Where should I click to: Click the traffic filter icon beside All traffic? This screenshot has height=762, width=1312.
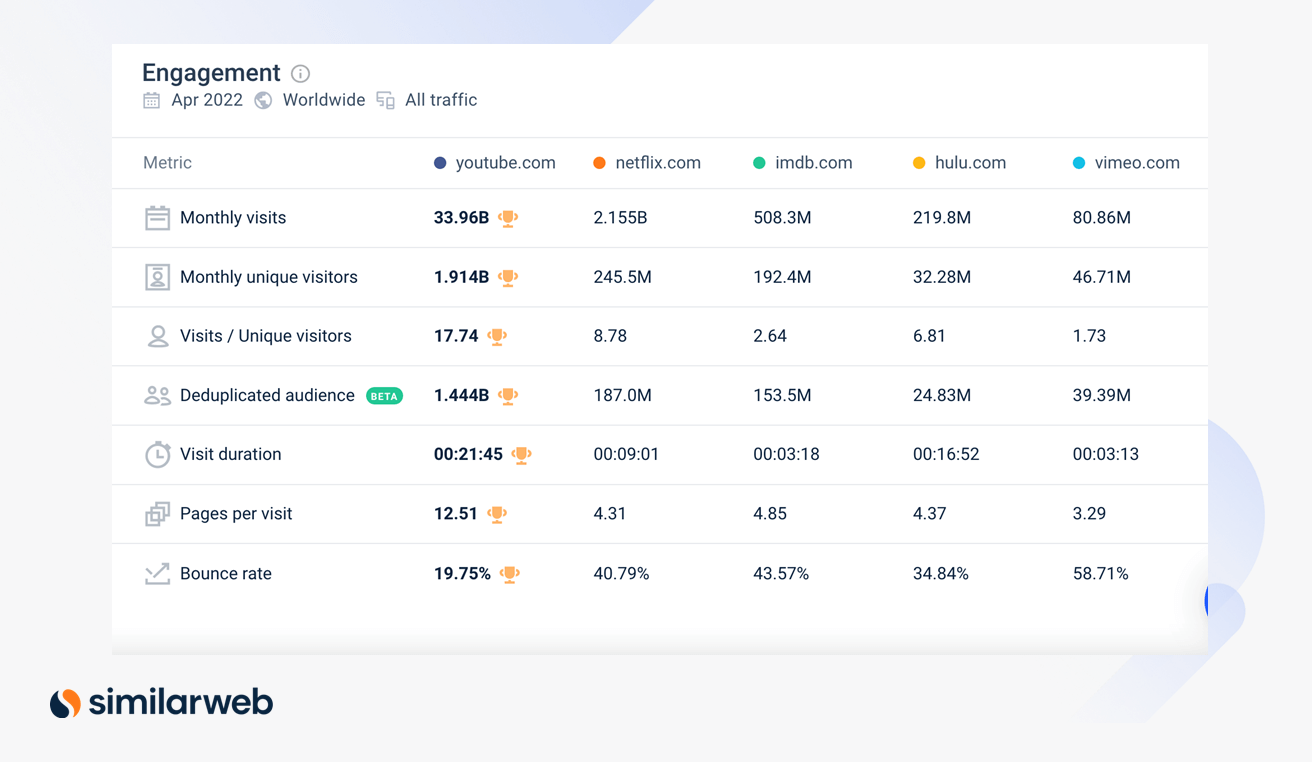385,100
